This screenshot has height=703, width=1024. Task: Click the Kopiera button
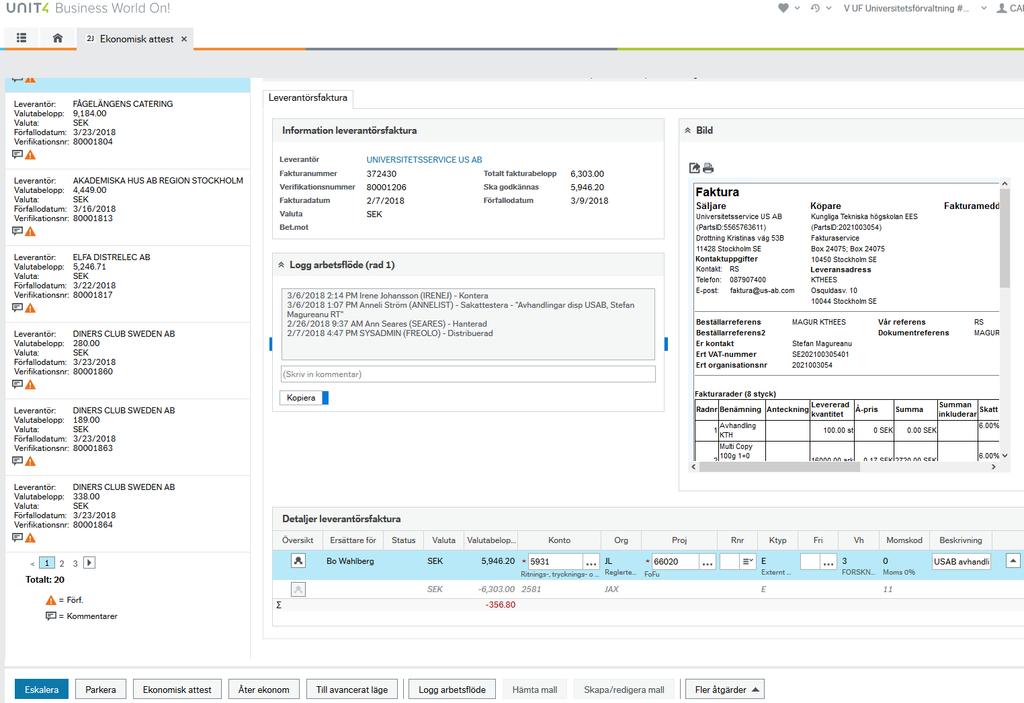coord(301,397)
